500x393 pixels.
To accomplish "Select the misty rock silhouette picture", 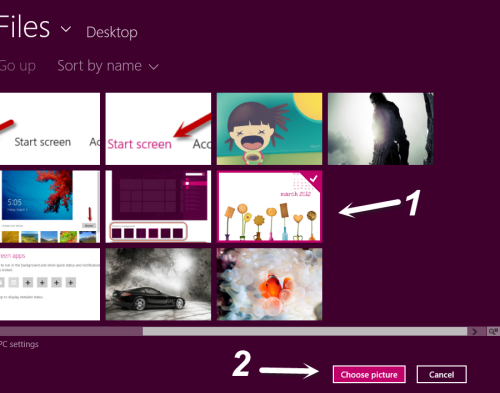I will click(x=380, y=129).
